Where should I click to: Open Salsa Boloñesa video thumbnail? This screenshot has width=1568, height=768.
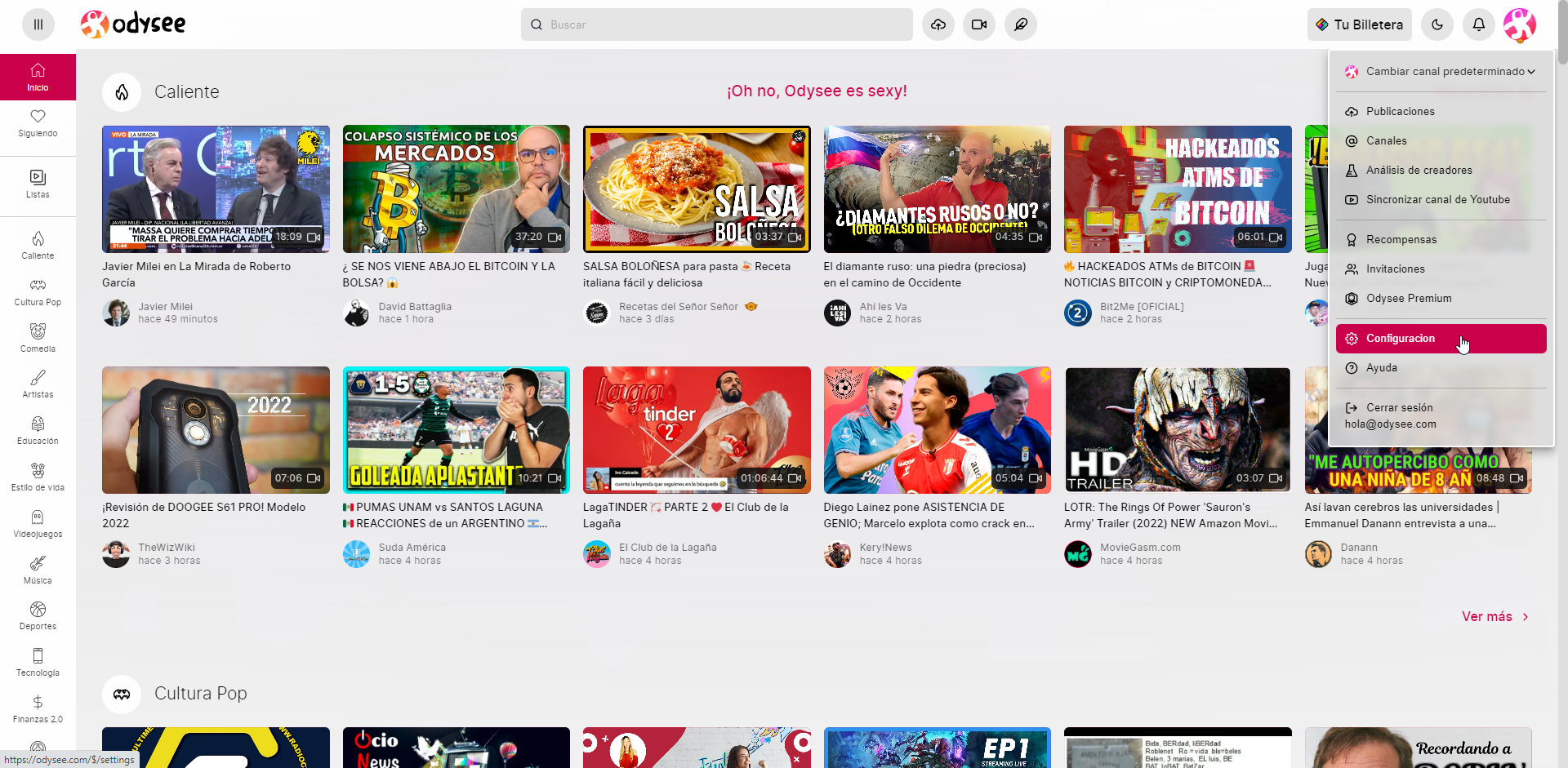point(697,189)
